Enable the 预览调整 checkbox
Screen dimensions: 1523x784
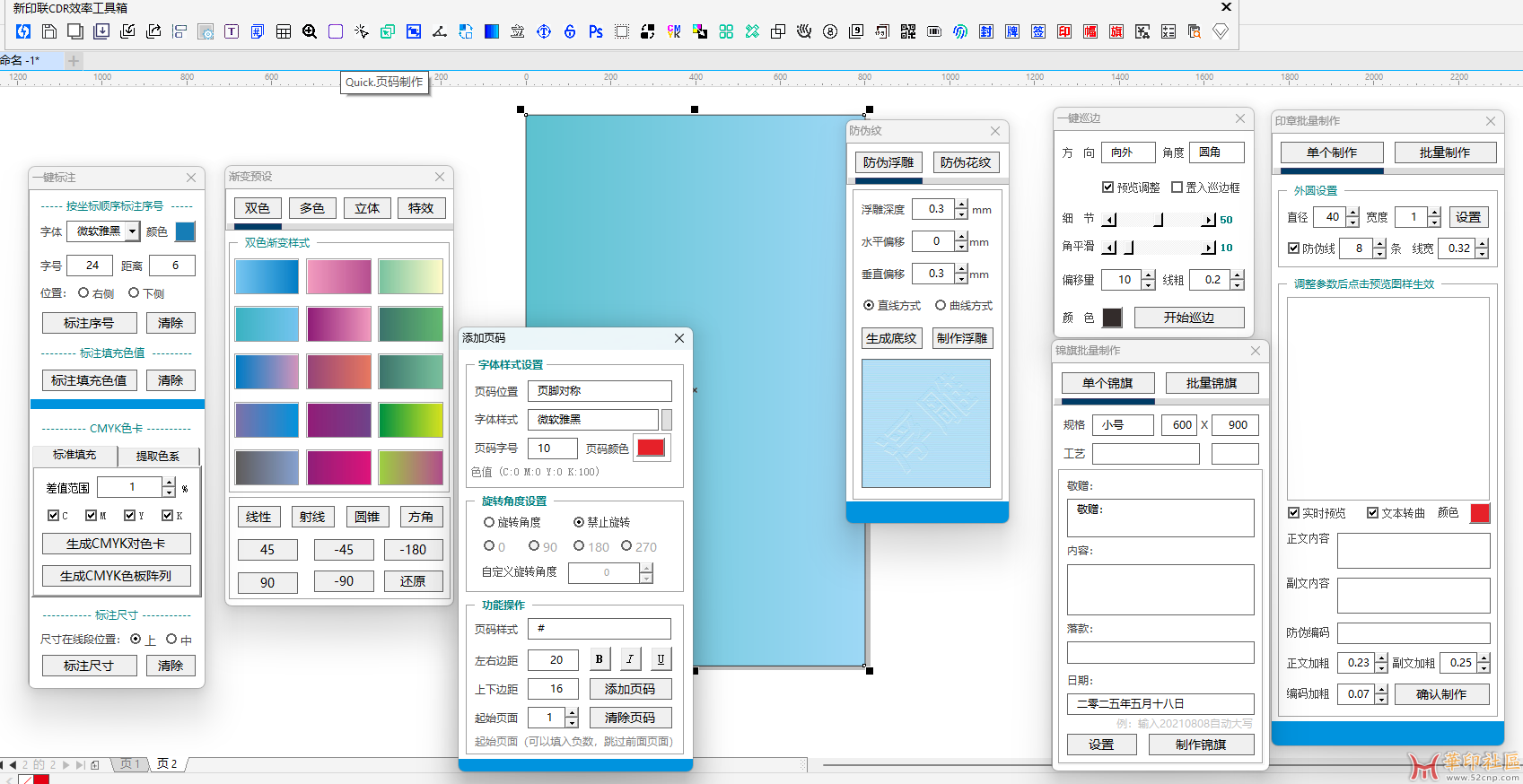coord(1108,187)
